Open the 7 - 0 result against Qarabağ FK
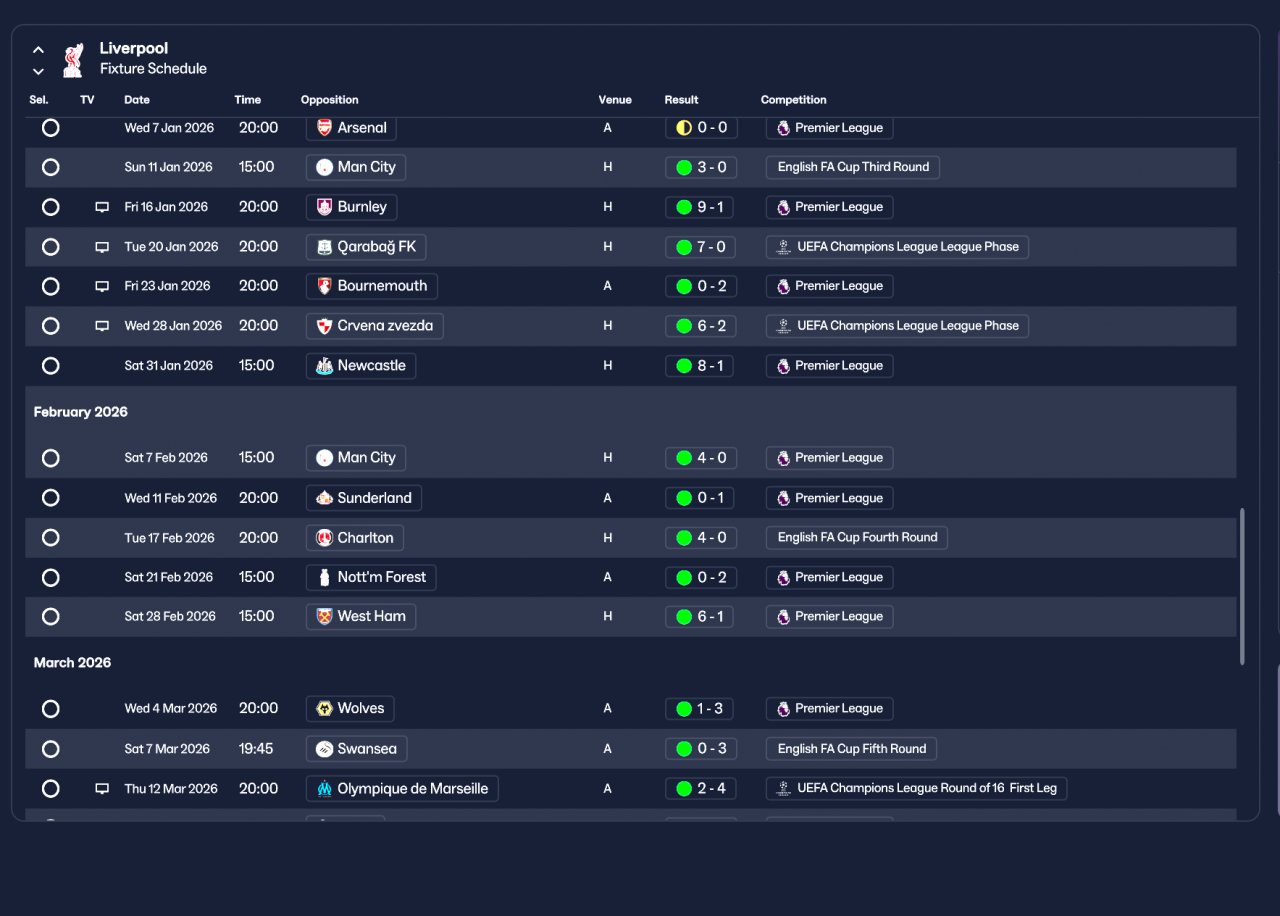1280x916 pixels. pos(700,247)
